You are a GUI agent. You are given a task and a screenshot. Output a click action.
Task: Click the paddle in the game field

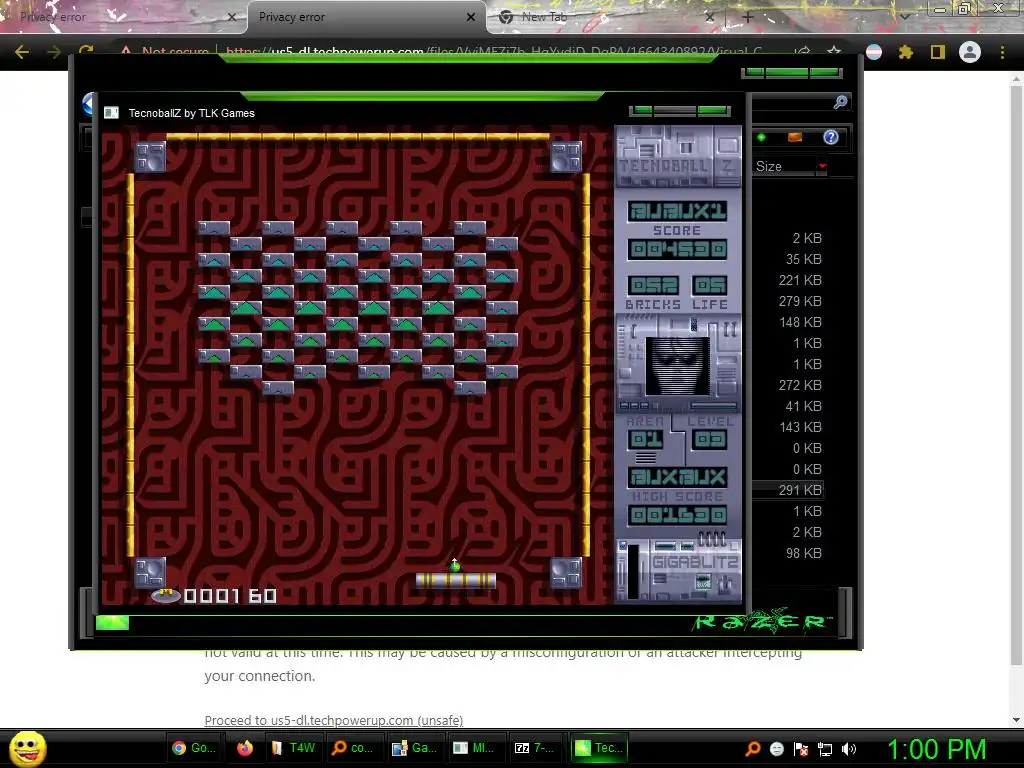pyautogui.click(x=456, y=581)
